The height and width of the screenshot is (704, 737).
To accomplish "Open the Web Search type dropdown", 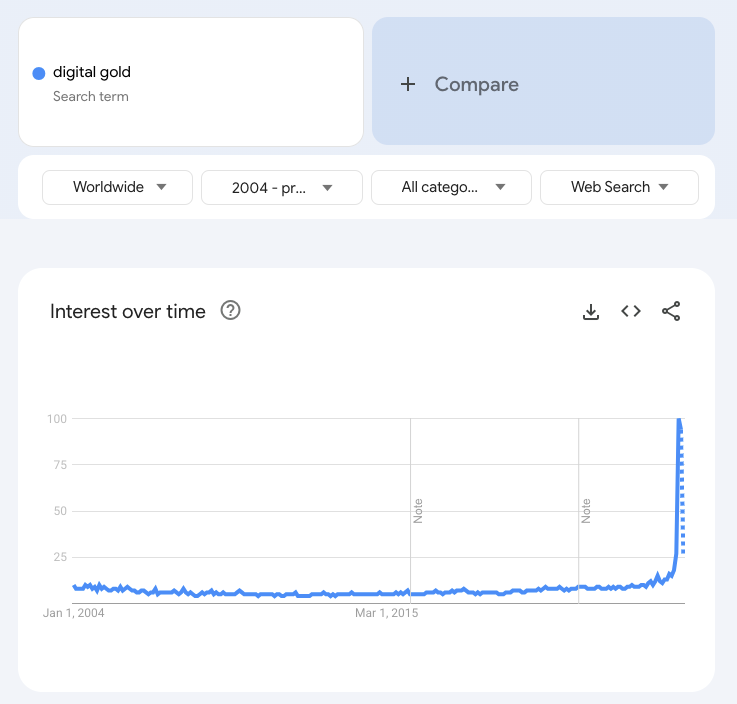I will point(619,187).
